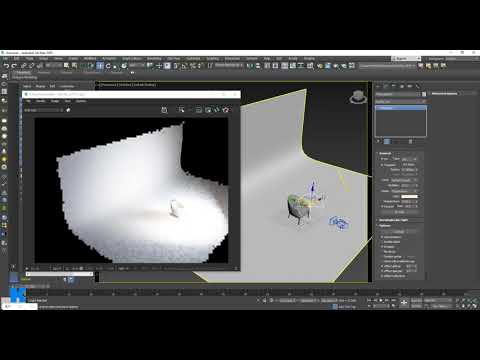
Task: Open the Rendering menu in main menu bar
Action: click(154, 58)
